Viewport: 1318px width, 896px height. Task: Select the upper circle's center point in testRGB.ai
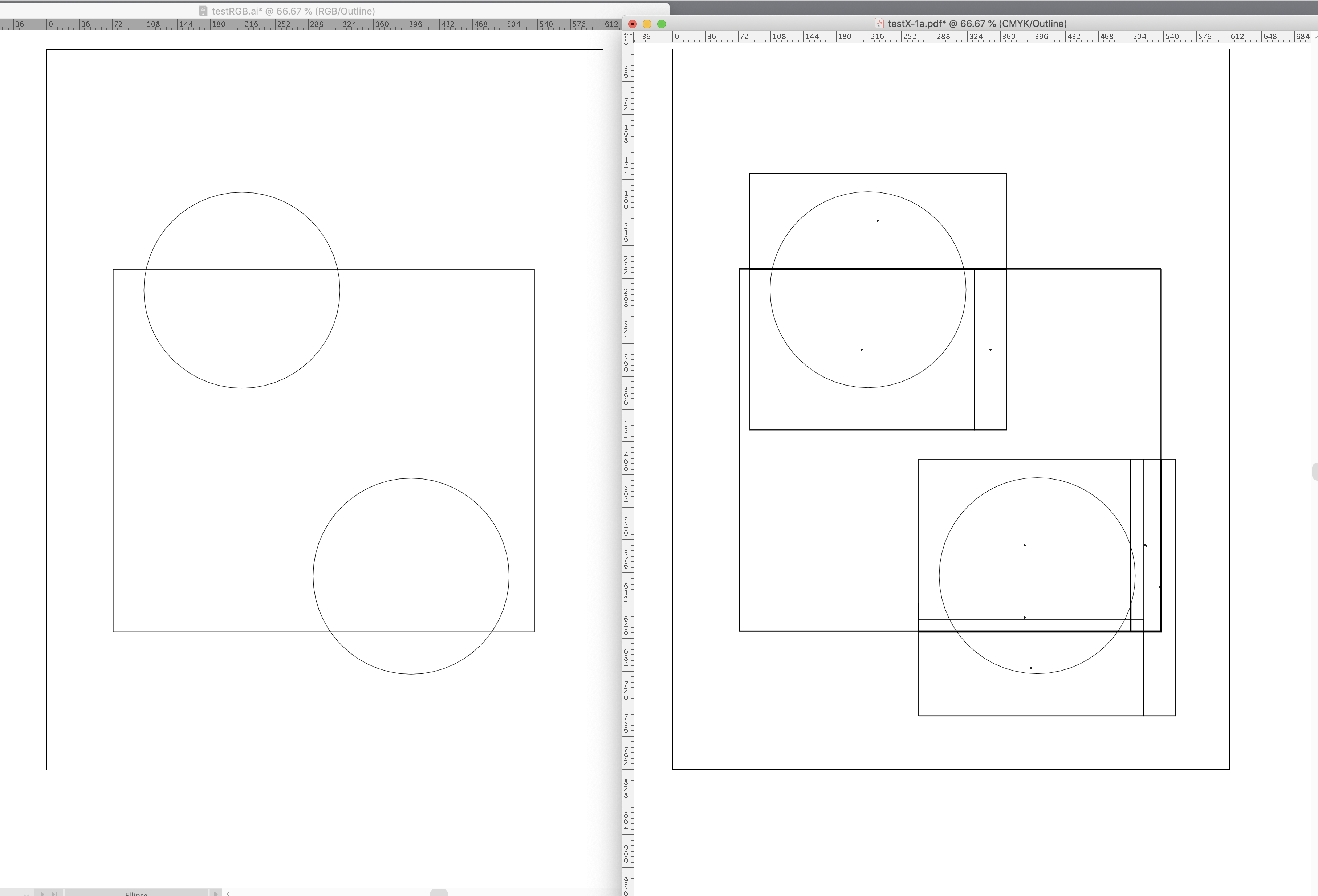tap(241, 290)
